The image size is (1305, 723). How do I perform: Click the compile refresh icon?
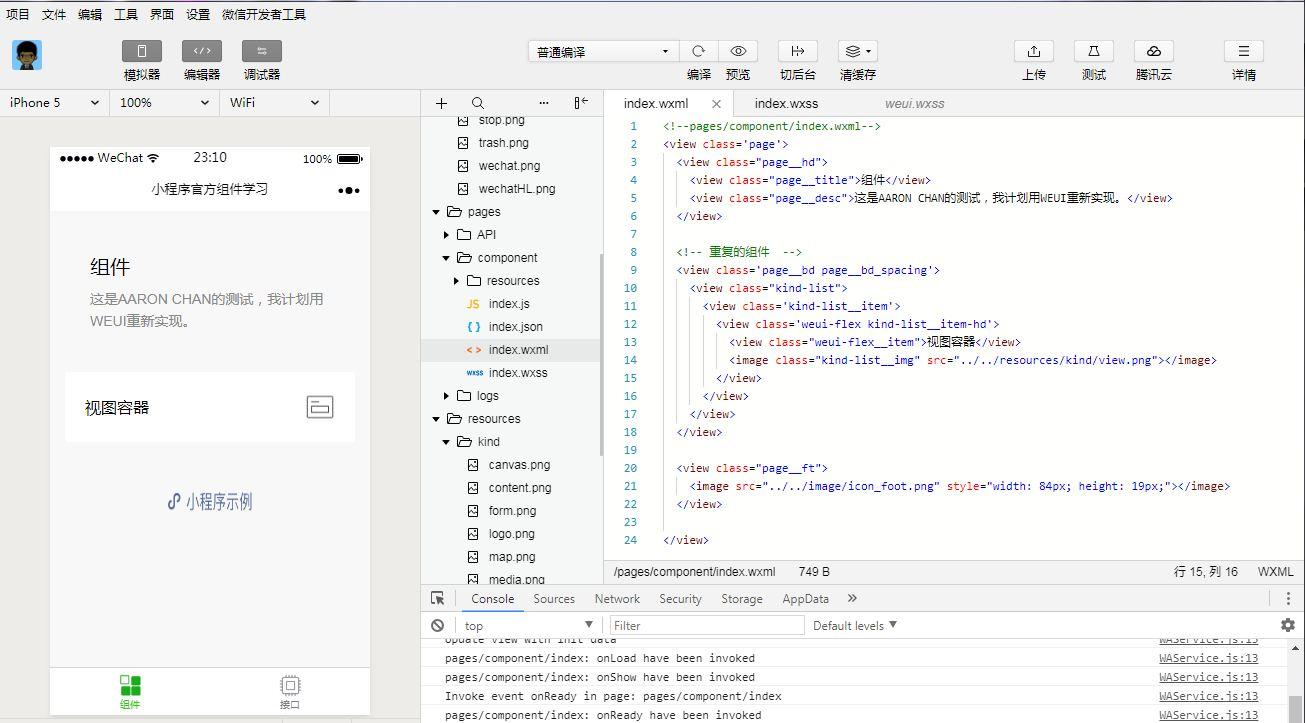(699, 51)
